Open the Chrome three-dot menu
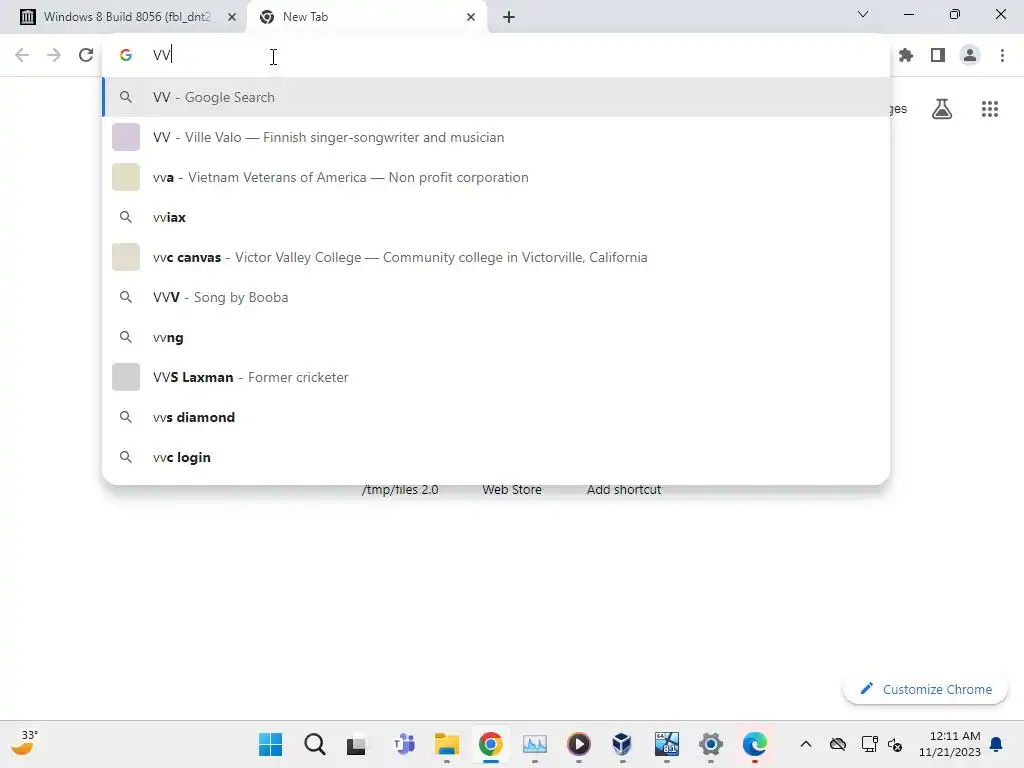This screenshot has height=768, width=1024. [1002, 55]
